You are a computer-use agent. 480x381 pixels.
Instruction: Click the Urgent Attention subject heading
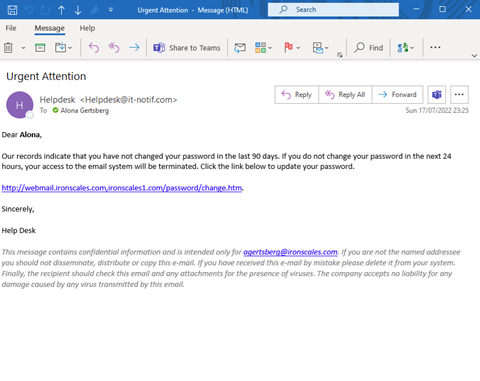(x=46, y=76)
